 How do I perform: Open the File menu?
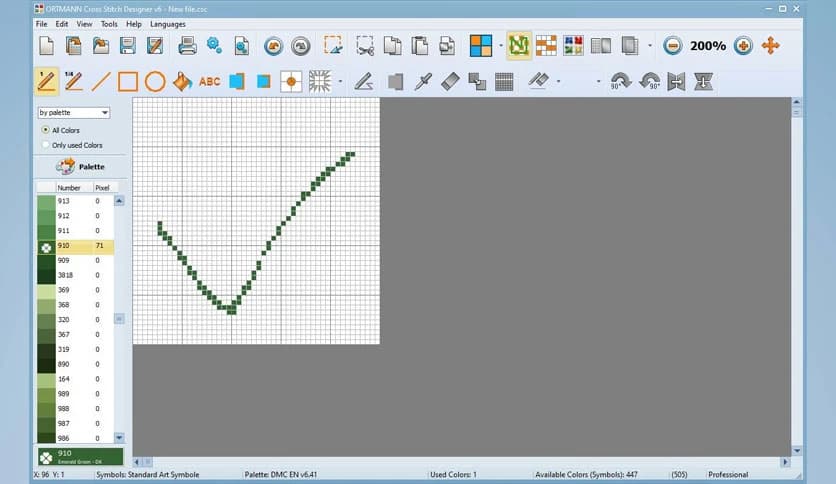(41, 24)
